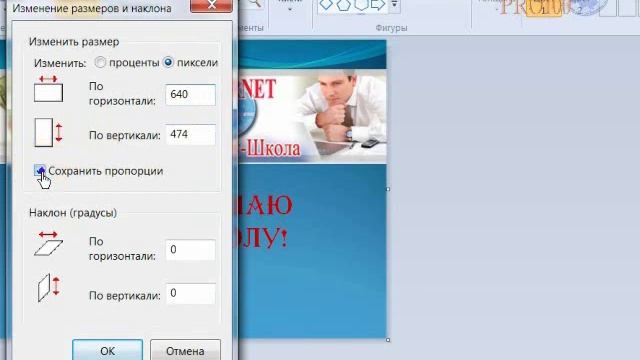This screenshot has width=640, height=360.
Task: Click the canvas right-middle resize handle
Action: pos(388,189)
